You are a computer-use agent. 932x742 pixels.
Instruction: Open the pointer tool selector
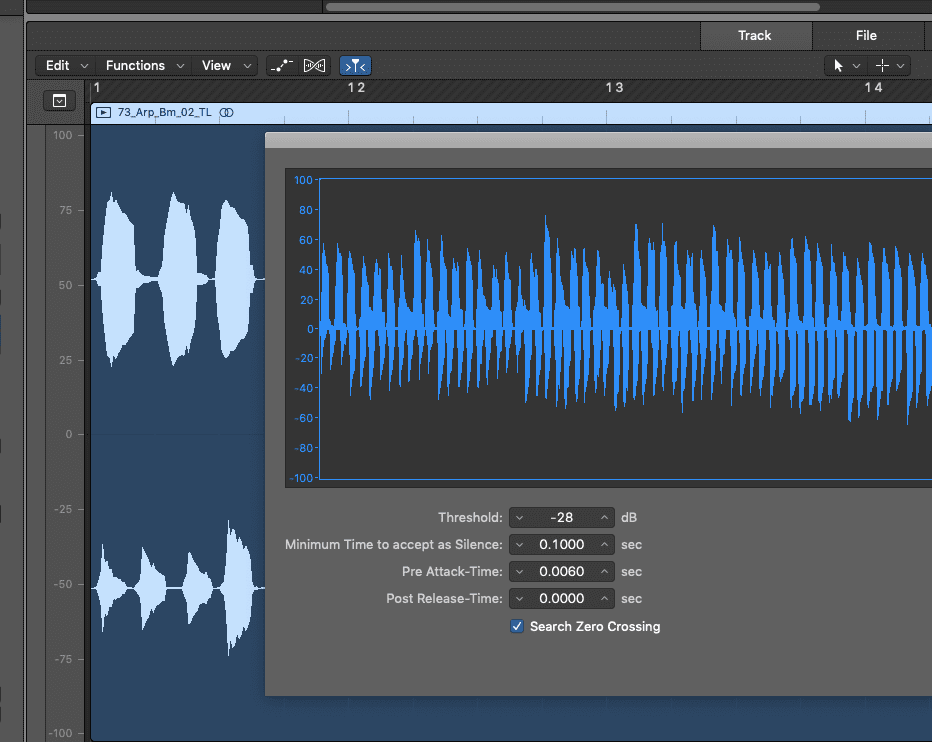coord(845,66)
